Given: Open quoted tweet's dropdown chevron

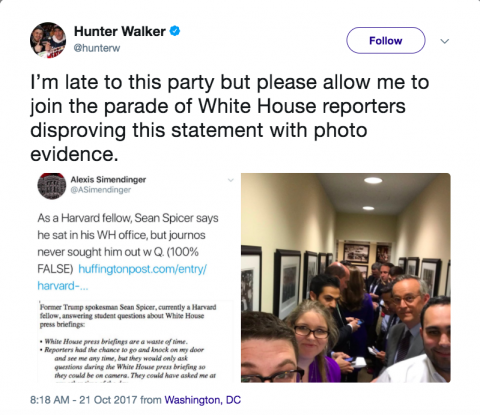Looking at the screenshot, I should [x=230, y=180].
